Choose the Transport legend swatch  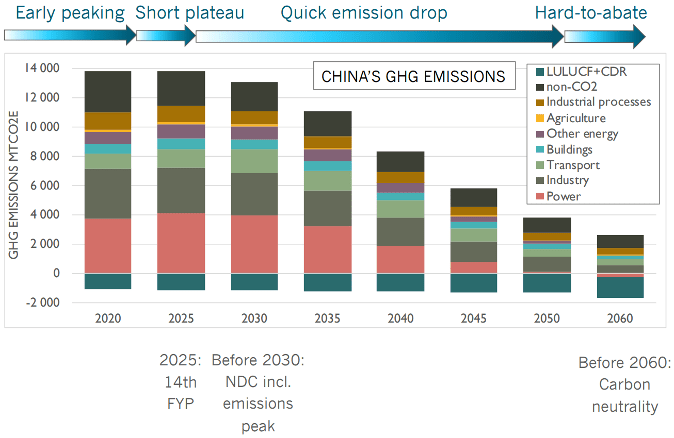[x=541, y=165]
